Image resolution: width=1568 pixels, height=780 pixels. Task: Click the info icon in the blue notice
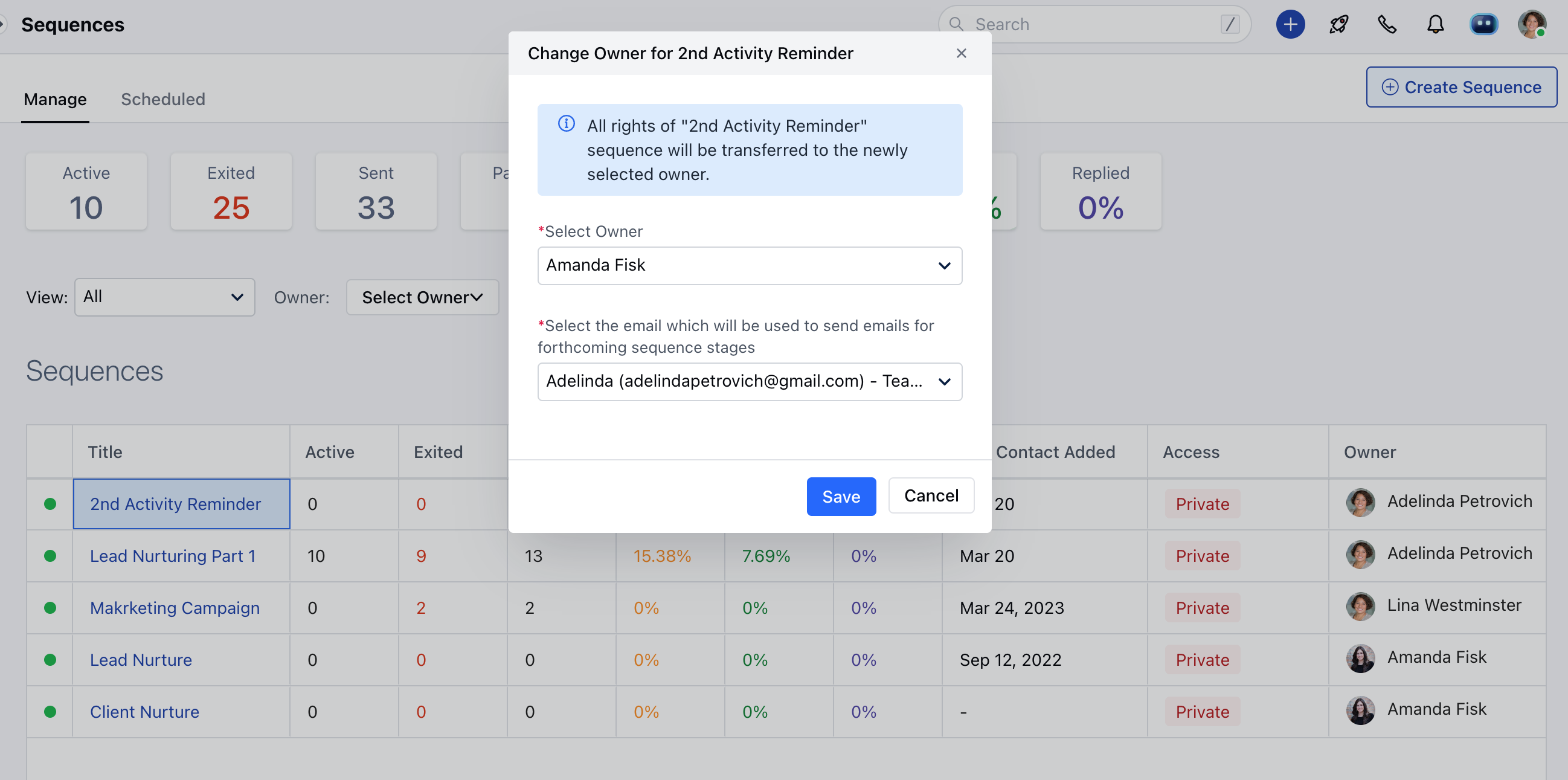(566, 124)
